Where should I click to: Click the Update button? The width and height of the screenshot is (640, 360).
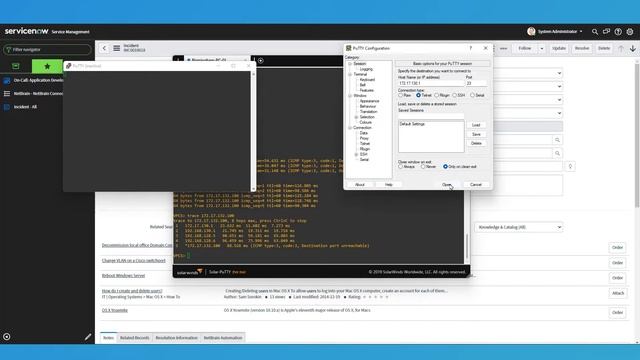(x=559, y=48)
